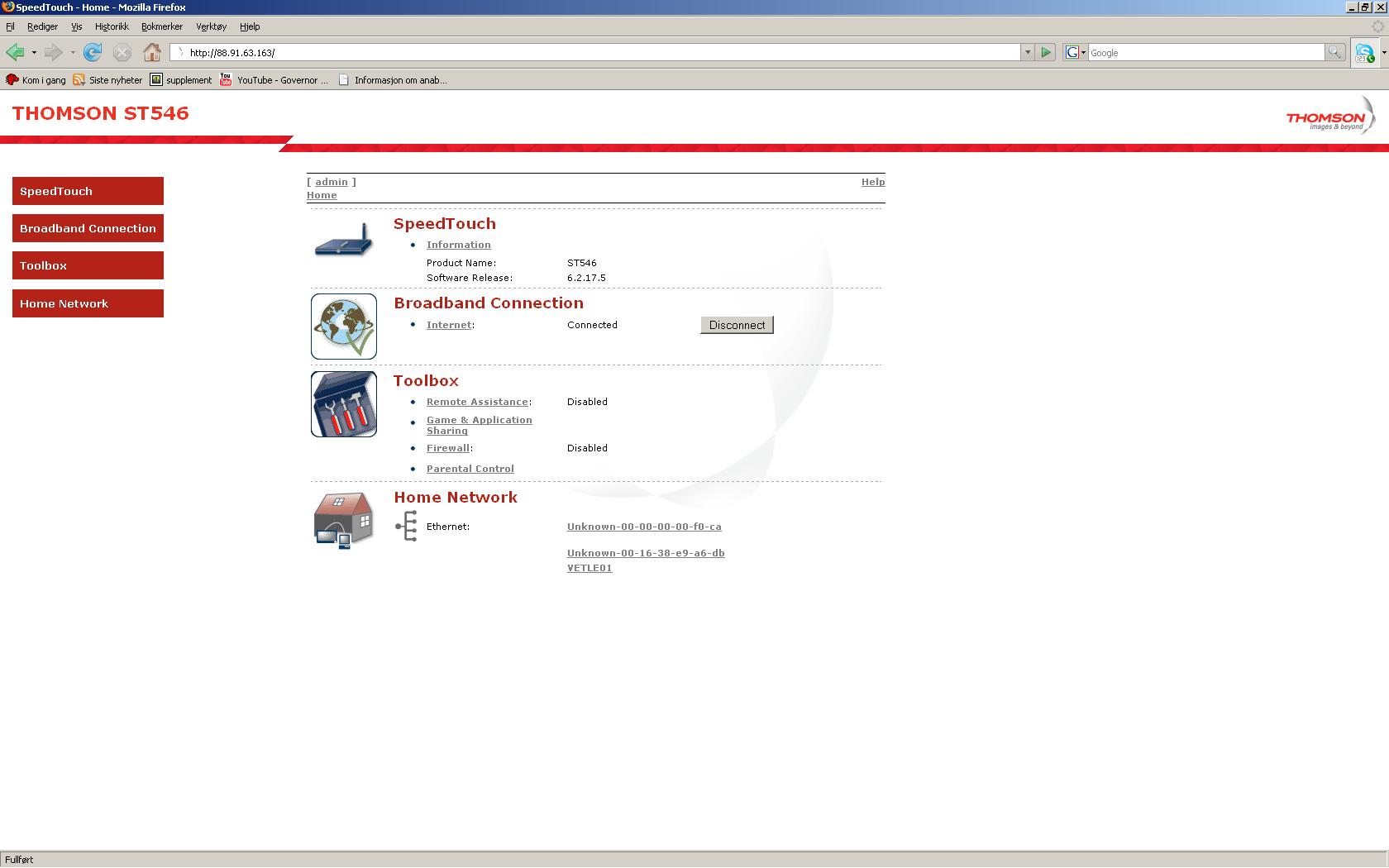The width and height of the screenshot is (1389, 868).
Task: Click into the Google search box
Action: pos(1205,52)
